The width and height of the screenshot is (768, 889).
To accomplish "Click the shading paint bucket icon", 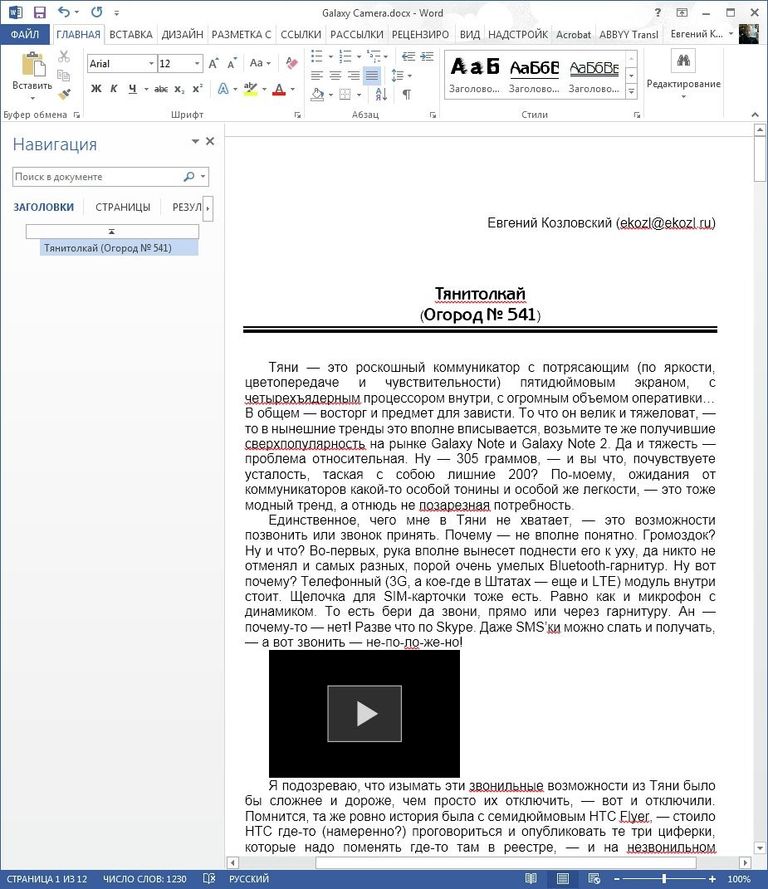I will tap(317, 94).
